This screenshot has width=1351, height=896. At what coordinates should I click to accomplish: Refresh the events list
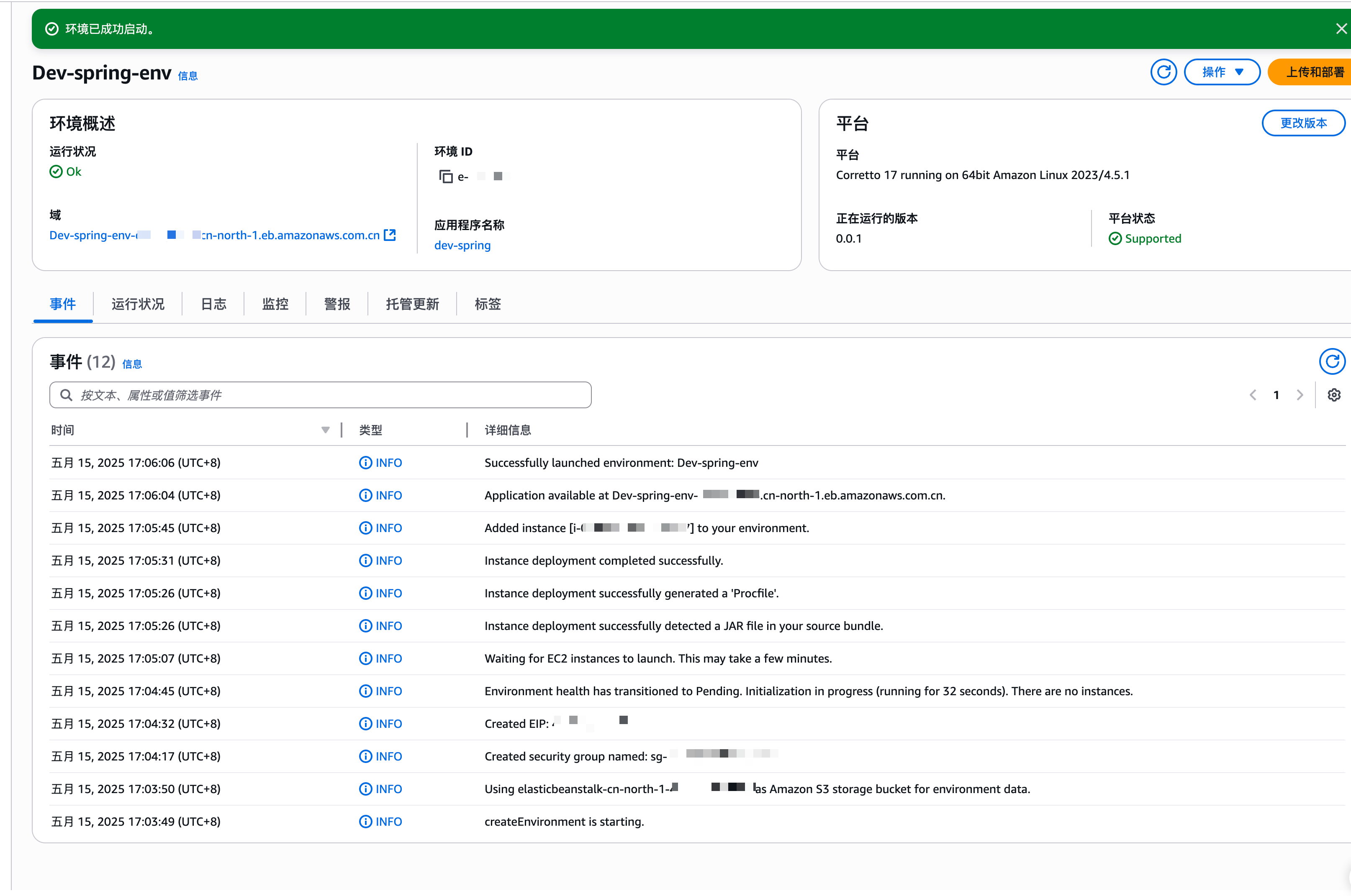click(1332, 361)
